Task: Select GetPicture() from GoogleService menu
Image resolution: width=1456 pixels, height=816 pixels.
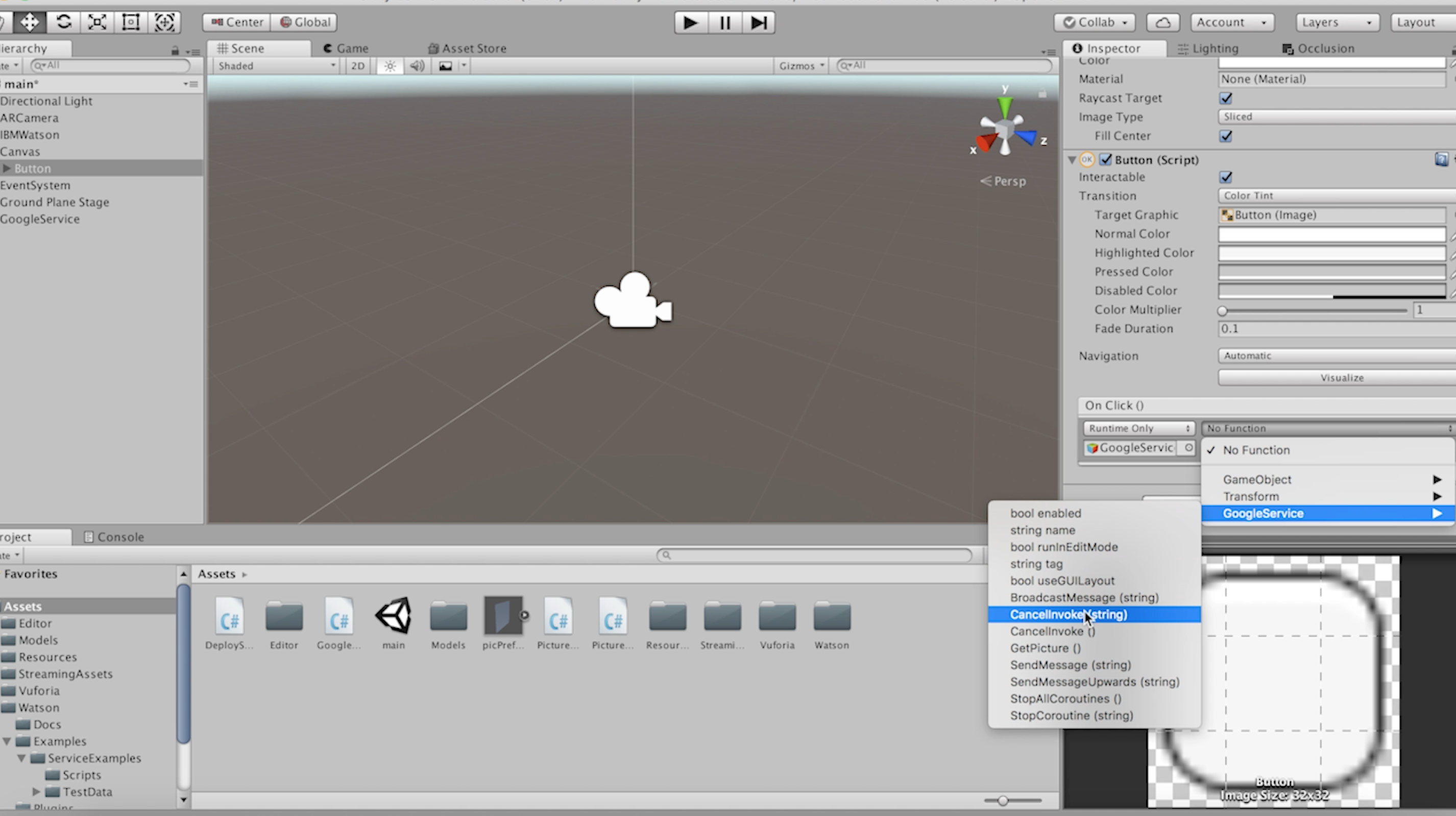Action: (x=1044, y=647)
